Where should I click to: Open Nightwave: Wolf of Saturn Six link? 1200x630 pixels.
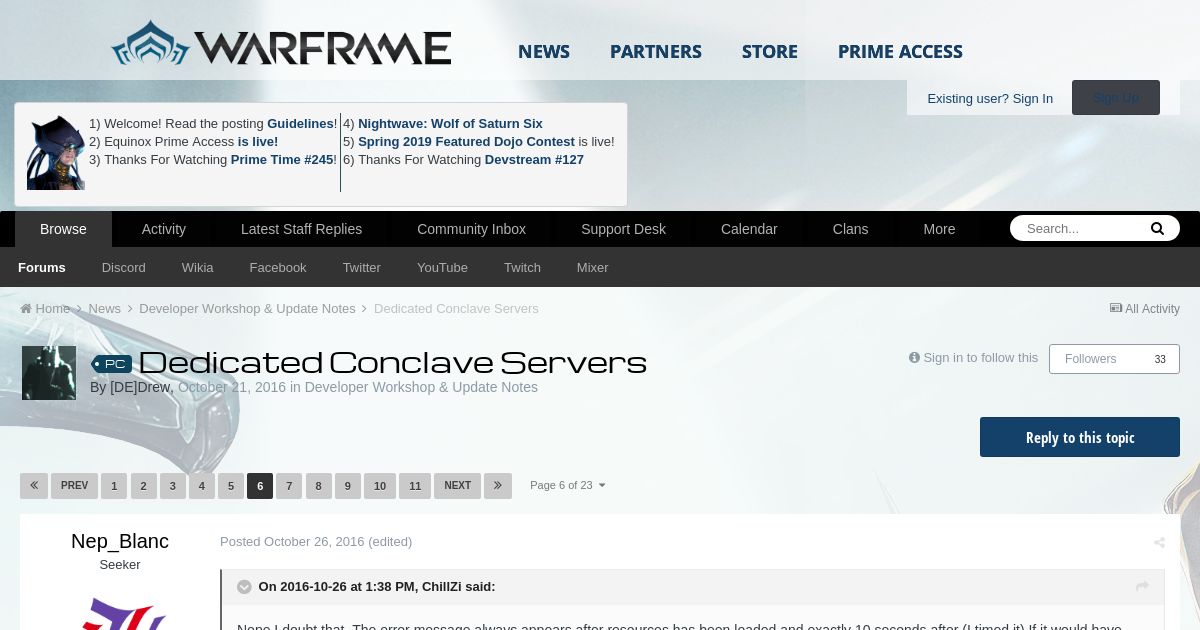[450, 124]
